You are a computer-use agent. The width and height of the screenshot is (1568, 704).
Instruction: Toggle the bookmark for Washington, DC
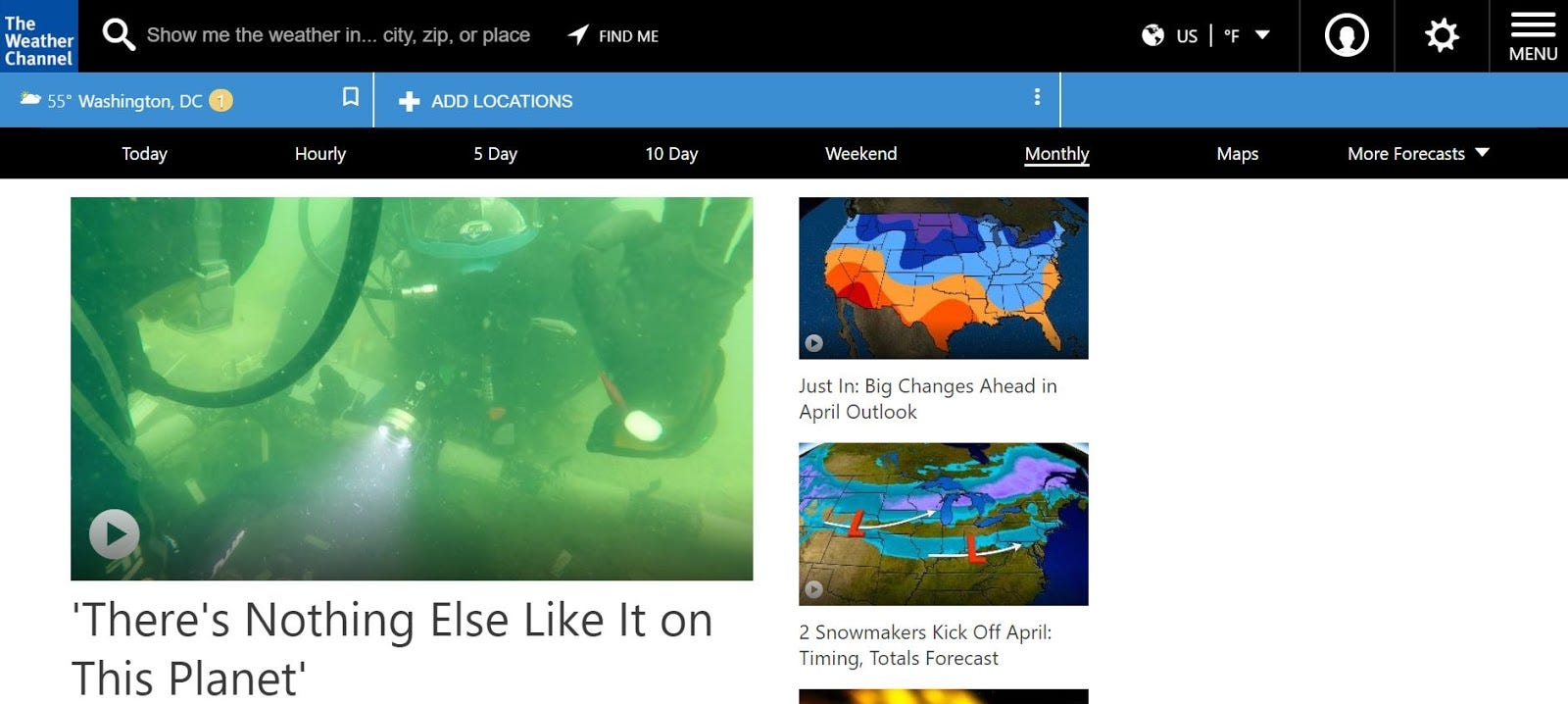(x=350, y=96)
